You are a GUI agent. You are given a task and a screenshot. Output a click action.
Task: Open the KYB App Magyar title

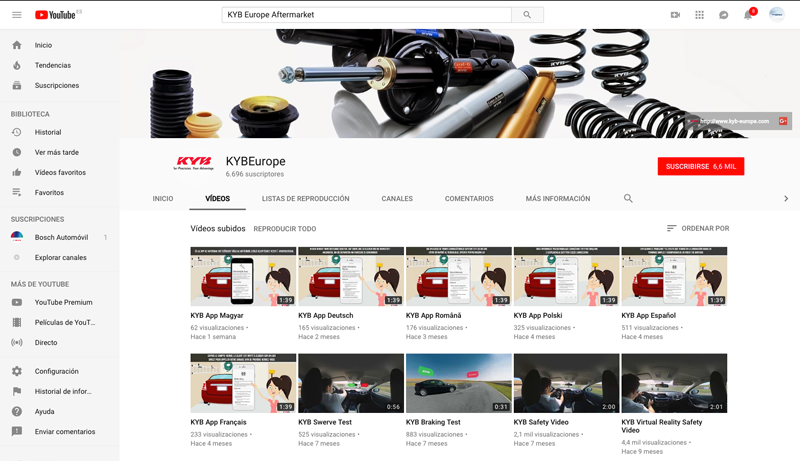click(217, 316)
